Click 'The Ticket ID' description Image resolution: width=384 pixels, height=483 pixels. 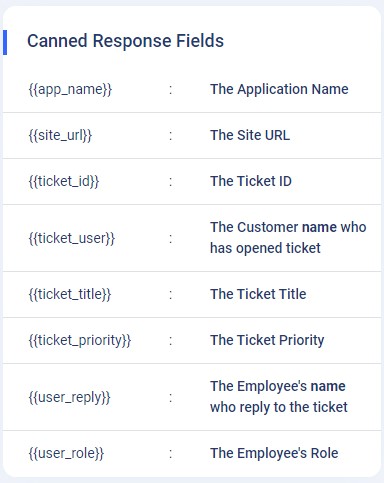pyautogui.click(x=251, y=181)
